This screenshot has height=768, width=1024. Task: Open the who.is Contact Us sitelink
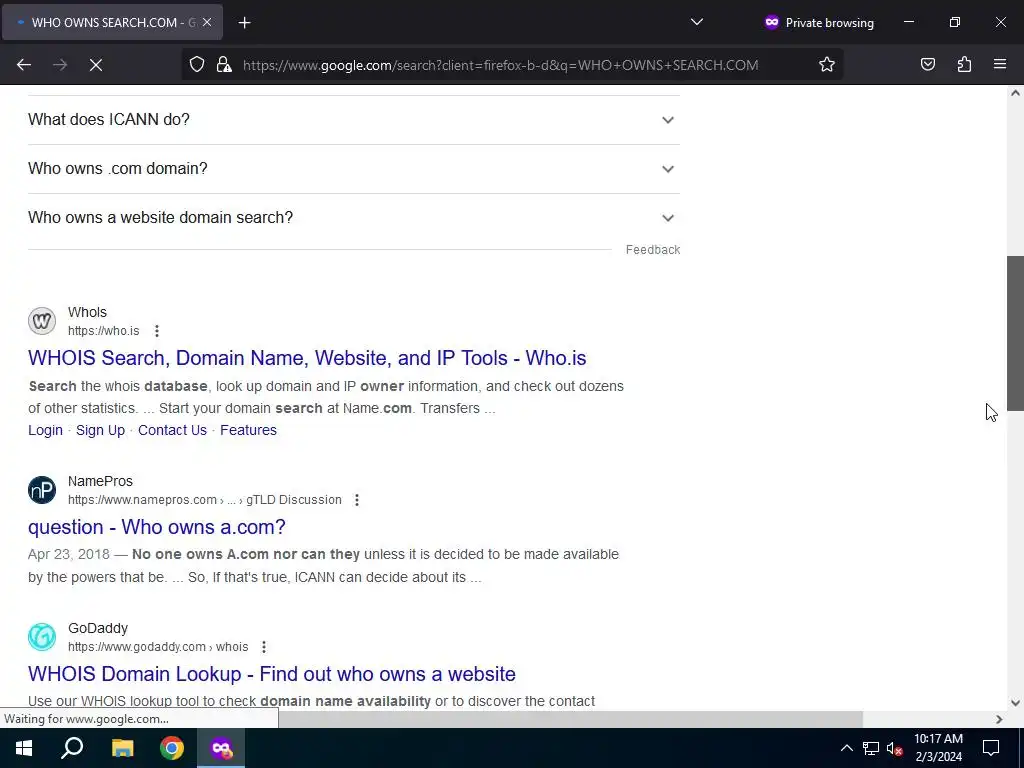172,430
